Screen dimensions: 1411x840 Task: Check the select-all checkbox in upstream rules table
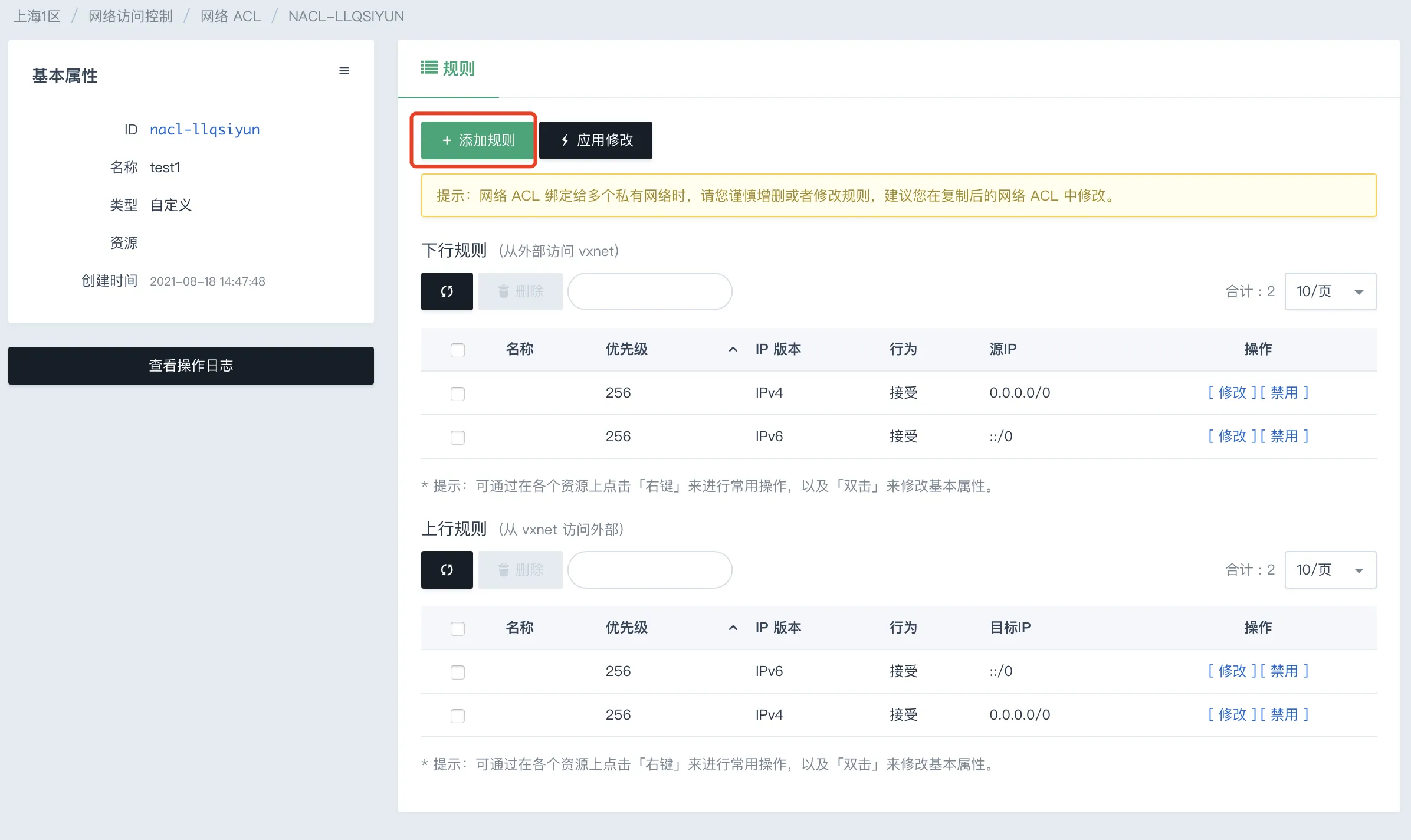457,628
